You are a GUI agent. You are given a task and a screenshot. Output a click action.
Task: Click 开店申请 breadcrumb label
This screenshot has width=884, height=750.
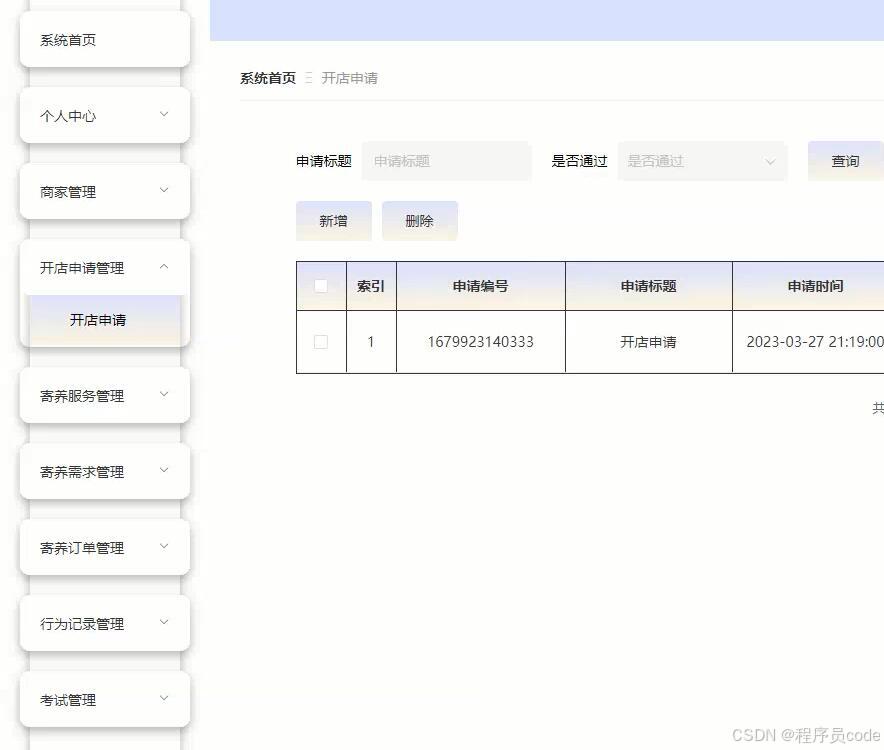click(350, 77)
